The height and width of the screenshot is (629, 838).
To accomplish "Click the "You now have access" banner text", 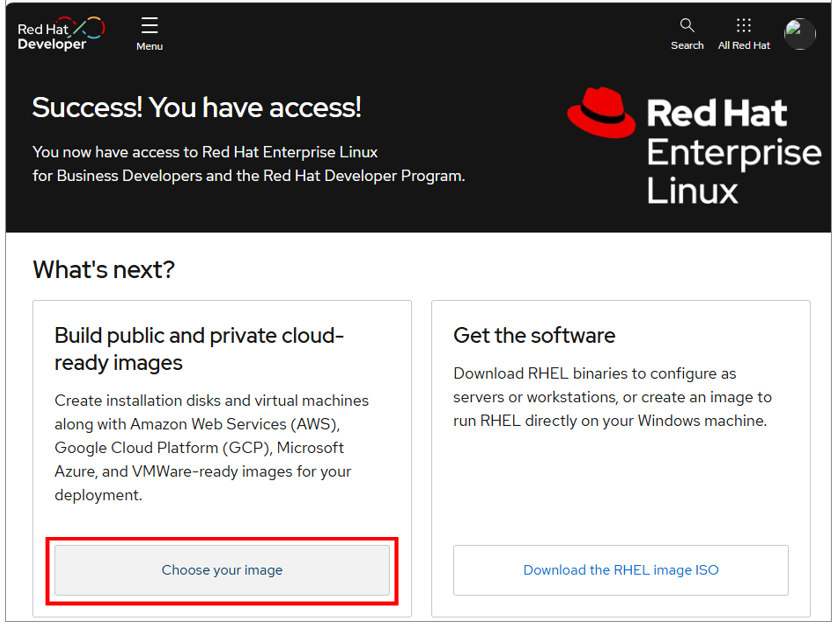I will click(205, 152).
